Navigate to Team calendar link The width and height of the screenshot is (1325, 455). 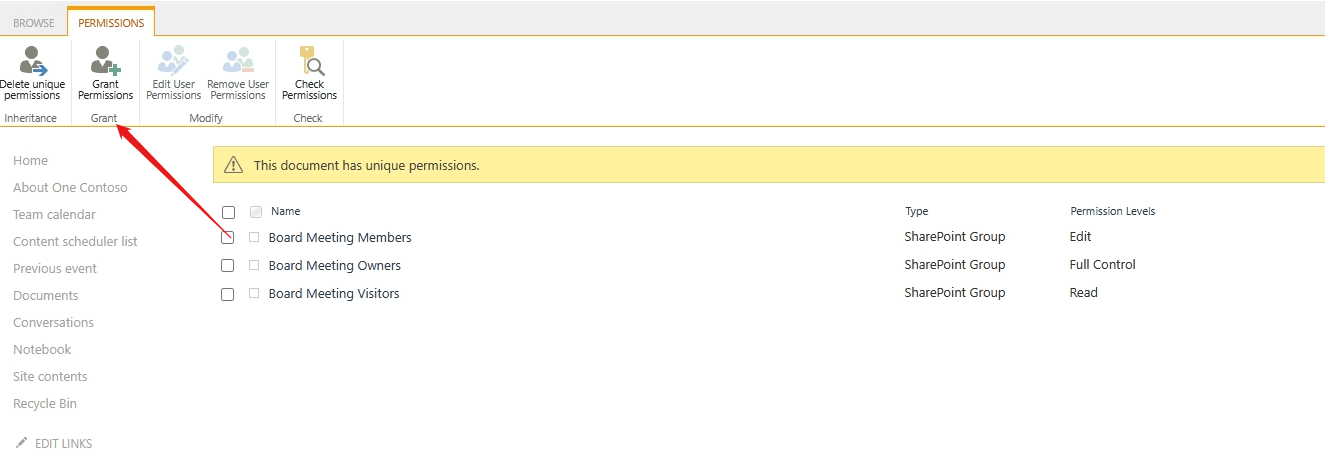(x=55, y=215)
